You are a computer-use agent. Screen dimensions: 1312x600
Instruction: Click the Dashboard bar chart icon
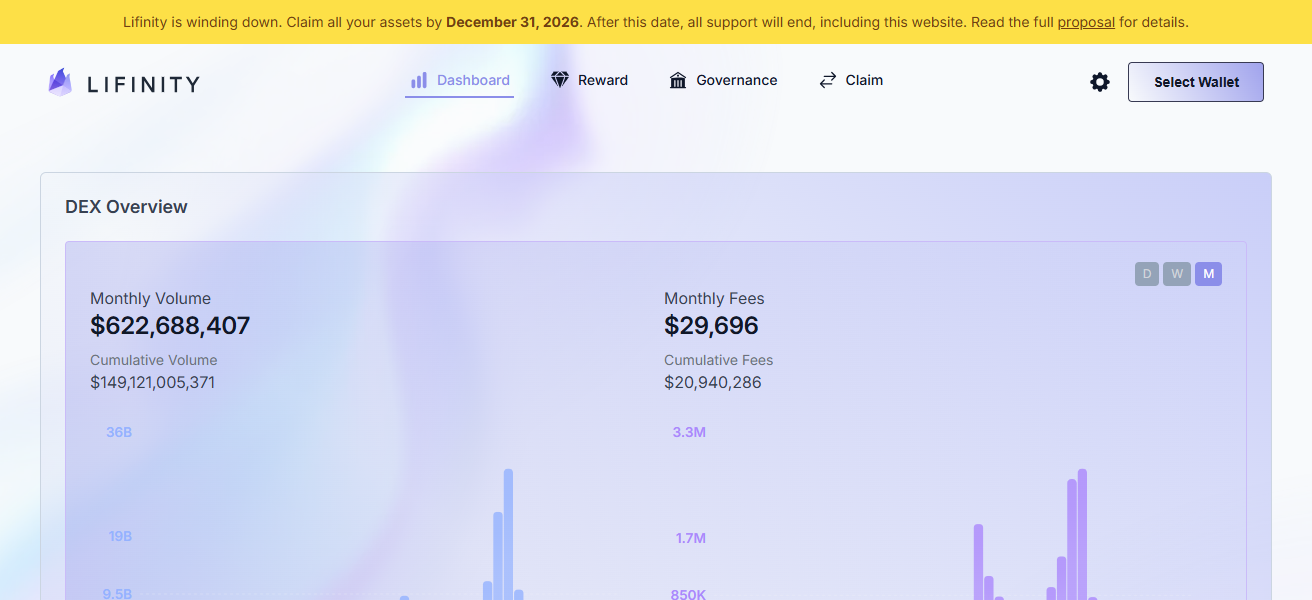click(x=419, y=80)
